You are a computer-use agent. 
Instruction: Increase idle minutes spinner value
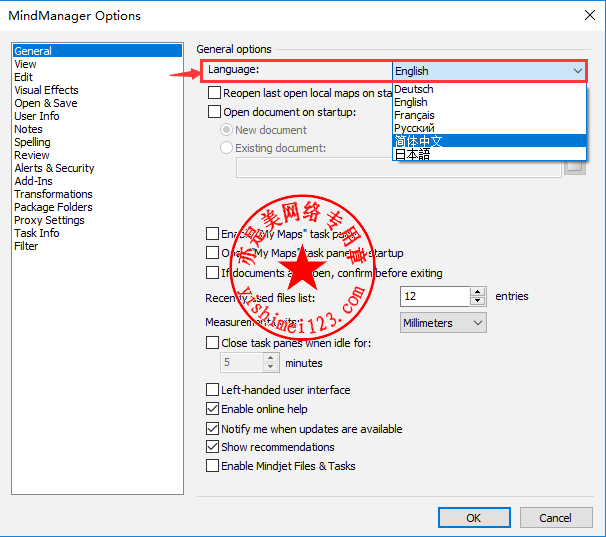(x=271, y=358)
